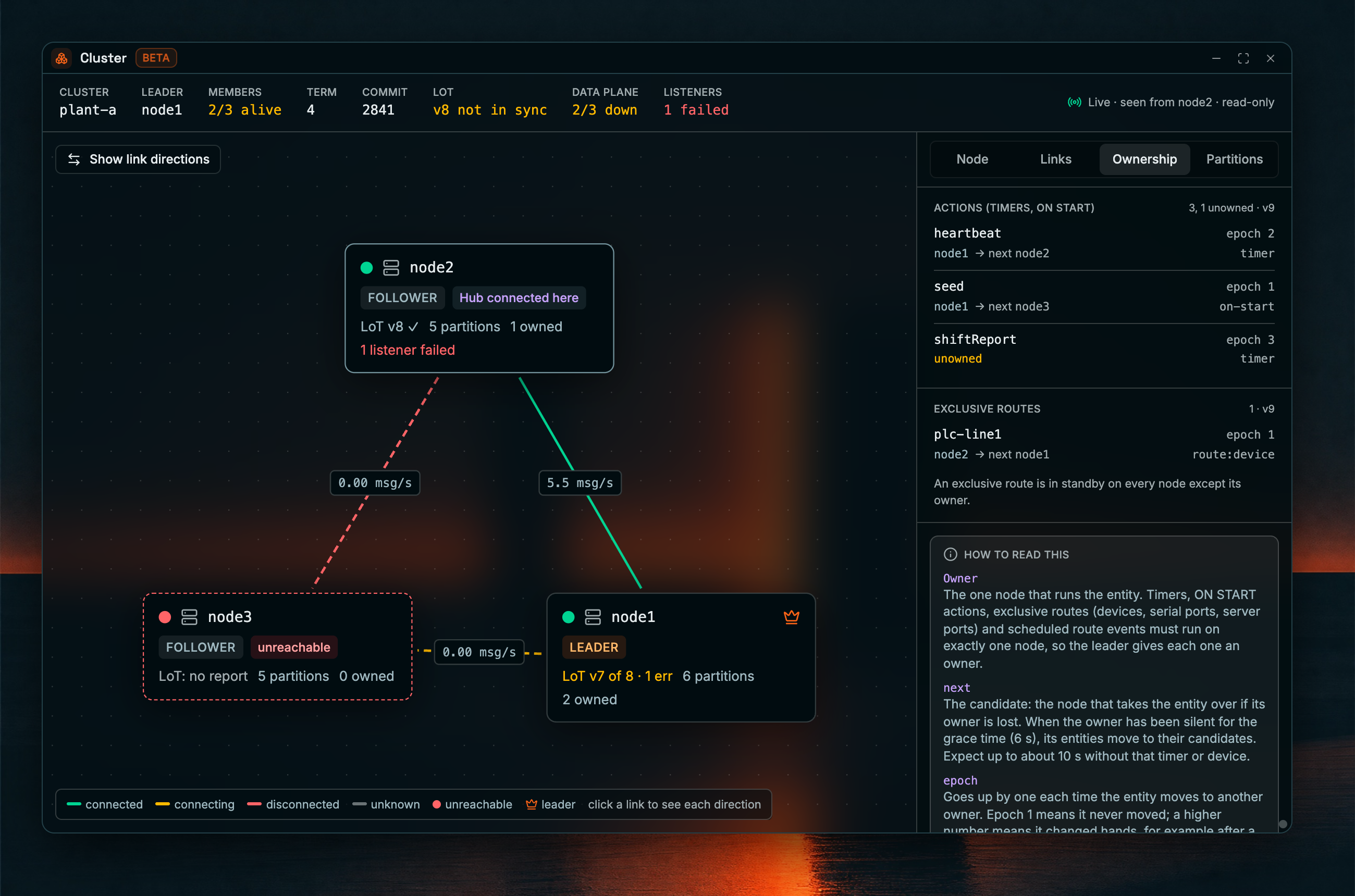1355x896 pixels.
Task: Click the 'disconnected' legend entry
Action: [293, 804]
